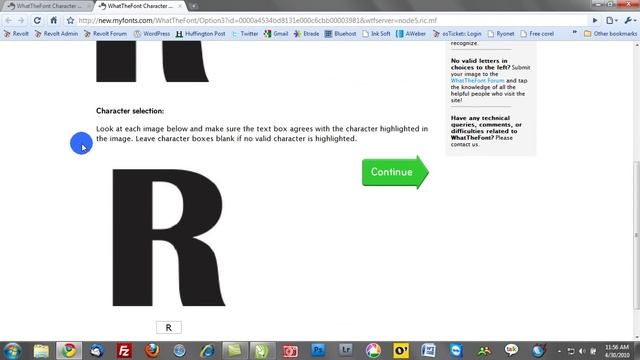This screenshot has width=640, height=360.
Task: Open the WordPress bookmark
Action: (152, 34)
